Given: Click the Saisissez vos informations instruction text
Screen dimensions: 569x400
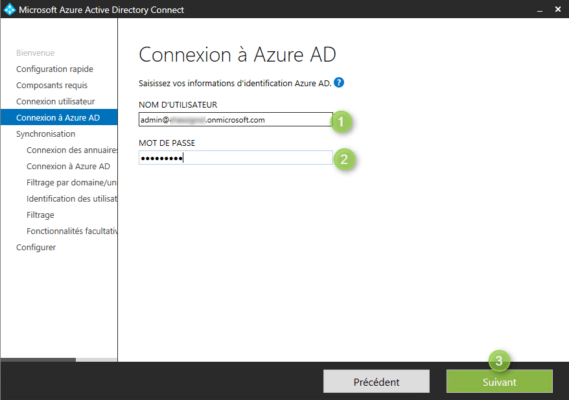Looking at the screenshot, I should (235, 83).
